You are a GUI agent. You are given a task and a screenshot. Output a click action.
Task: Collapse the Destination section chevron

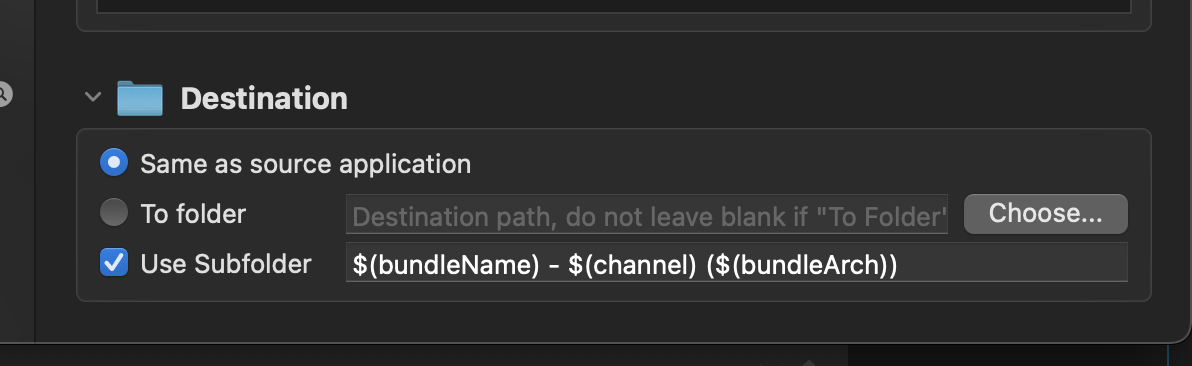tap(93, 97)
